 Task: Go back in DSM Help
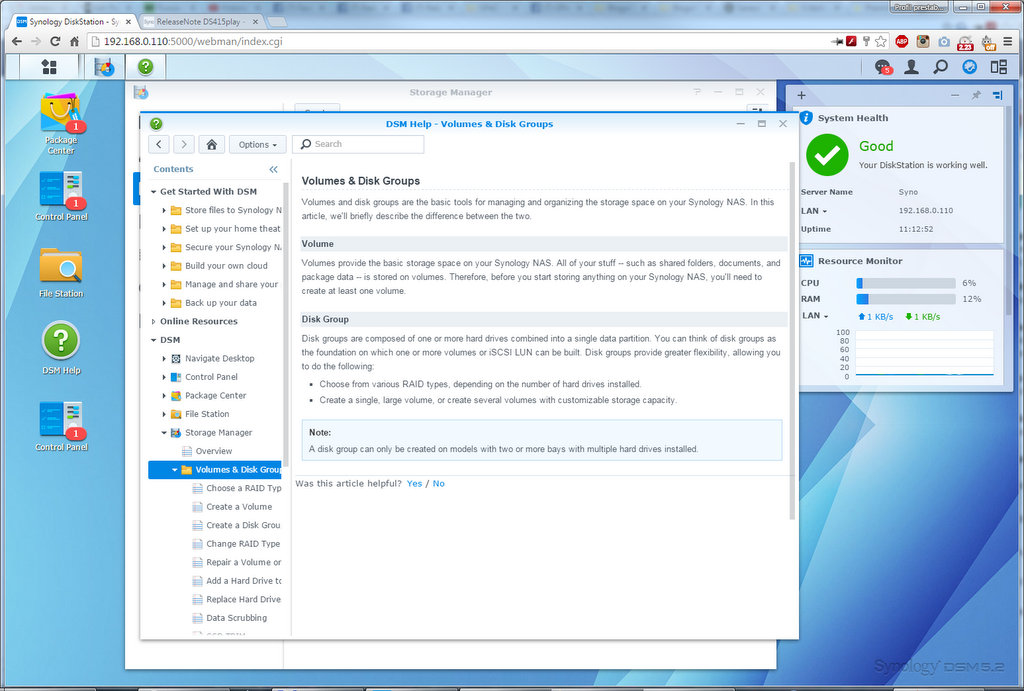[x=159, y=144]
